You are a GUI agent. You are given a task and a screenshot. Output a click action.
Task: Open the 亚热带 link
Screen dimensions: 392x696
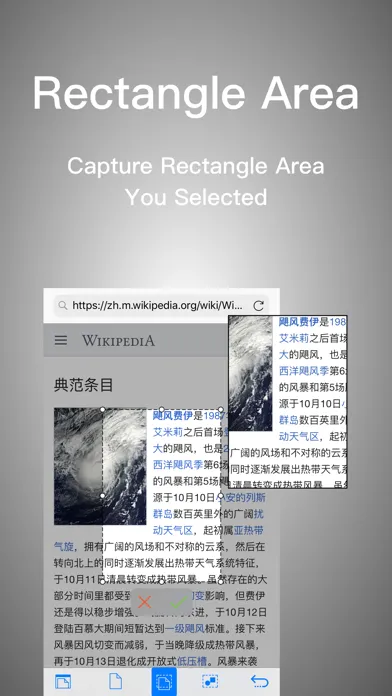click(x=249, y=530)
